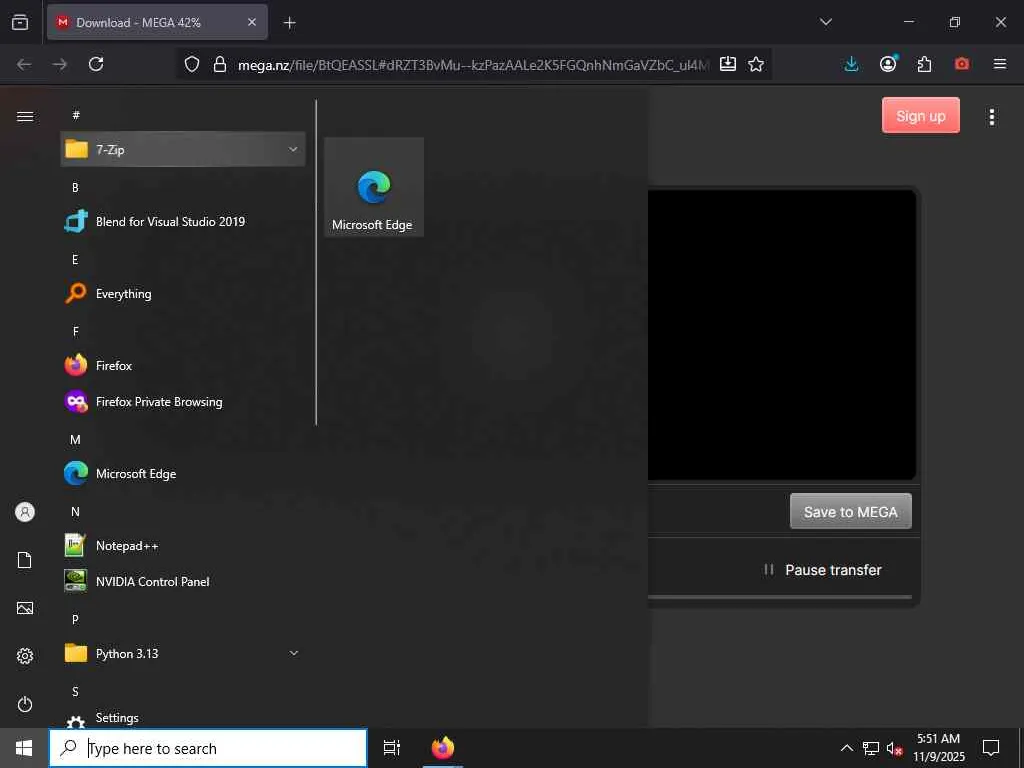Open NVIDIA Control Panel

pos(183,581)
